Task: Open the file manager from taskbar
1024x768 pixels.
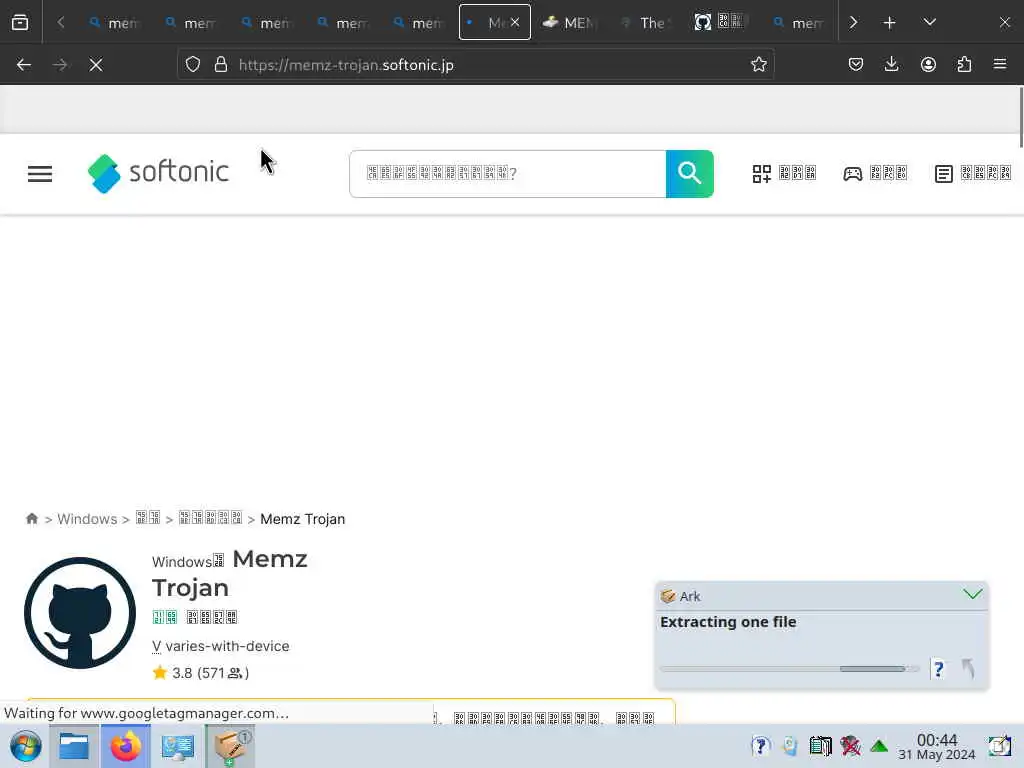Action: (74, 746)
